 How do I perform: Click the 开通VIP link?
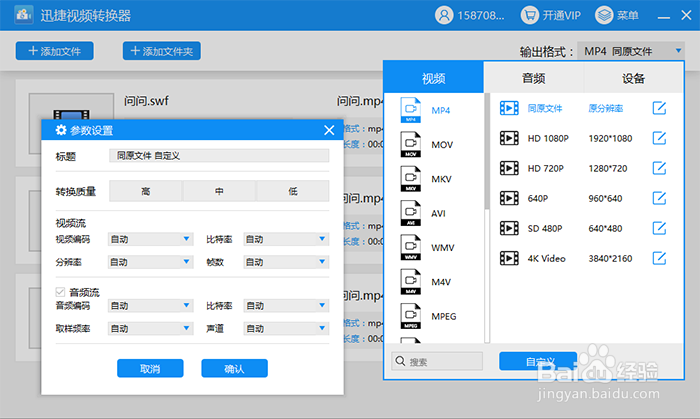[x=561, y=16]
